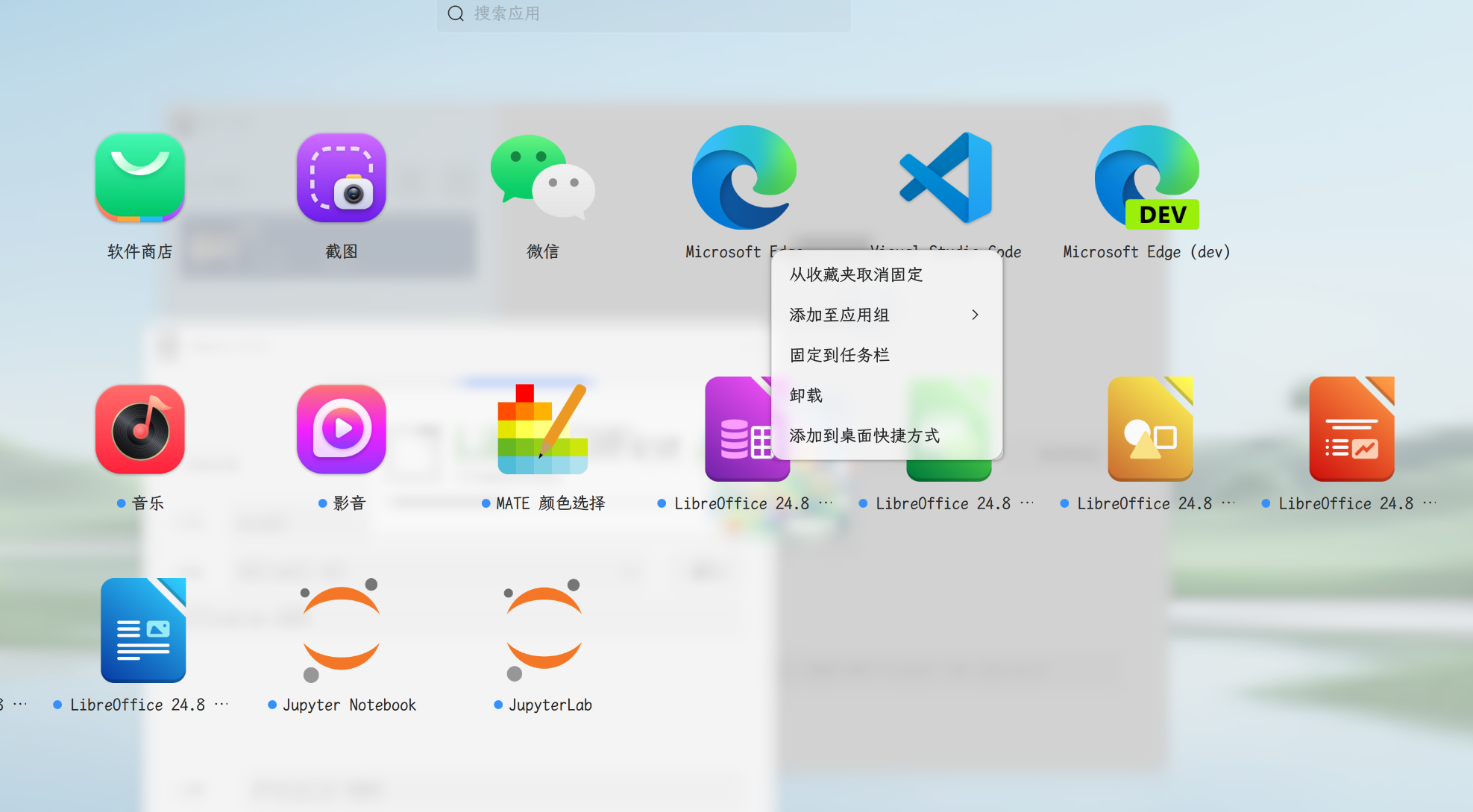Select 从收藏夹取消固定 in context menu
This screenshot has width=1473, height=812.
(x=887, y=274)
